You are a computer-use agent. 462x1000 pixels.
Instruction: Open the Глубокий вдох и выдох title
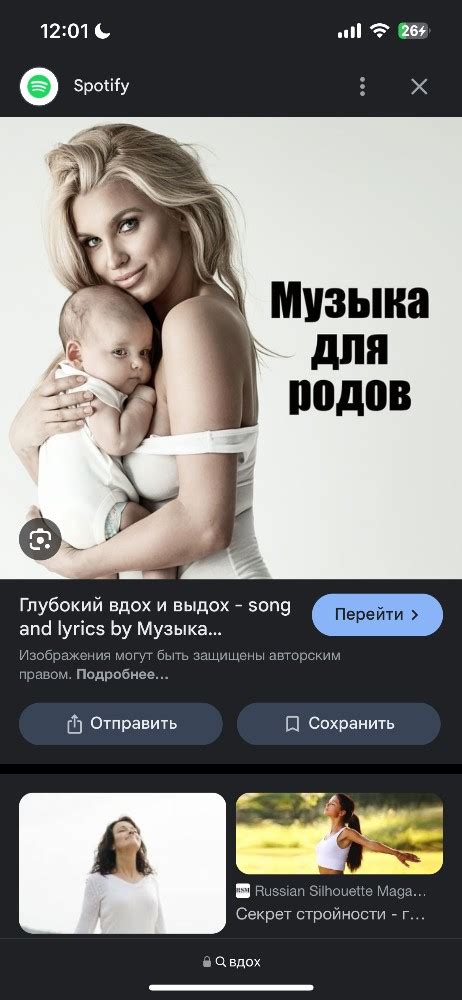[155, 618]
